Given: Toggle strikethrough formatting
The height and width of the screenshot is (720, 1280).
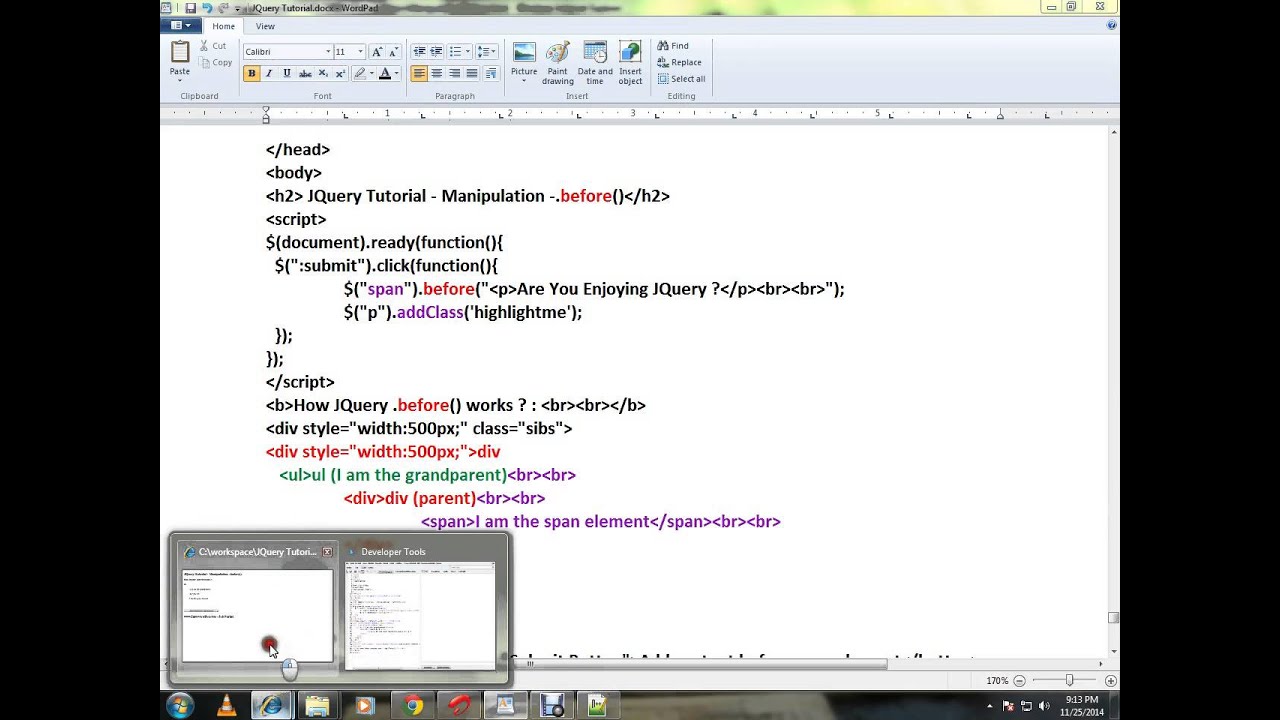Looking at the screenshot, I should pyautogui.click(x=305, y=73).
